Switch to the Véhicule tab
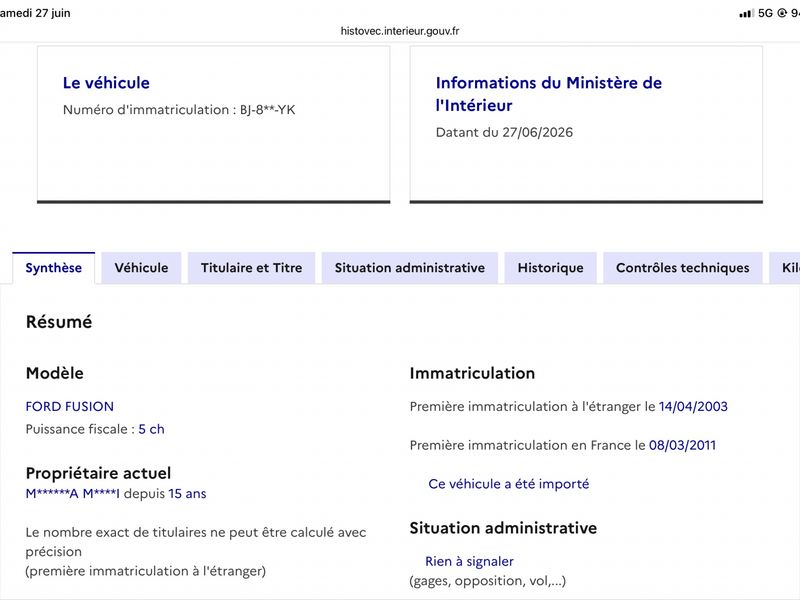 [141, 268]
